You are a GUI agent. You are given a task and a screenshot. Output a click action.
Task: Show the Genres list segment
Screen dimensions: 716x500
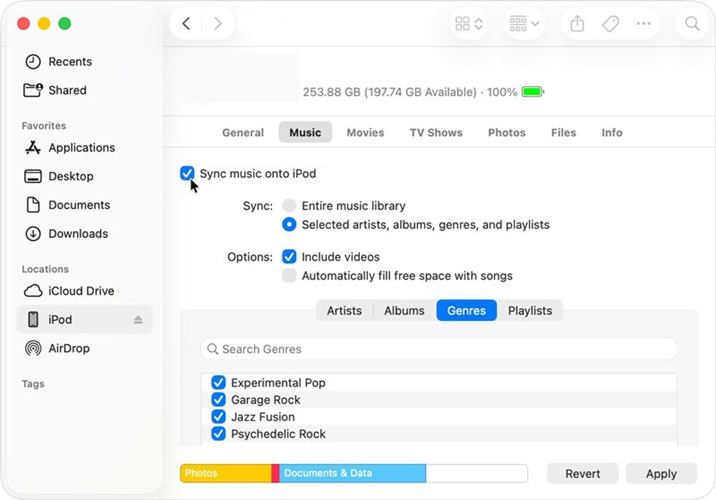click(x=466, y=311)
